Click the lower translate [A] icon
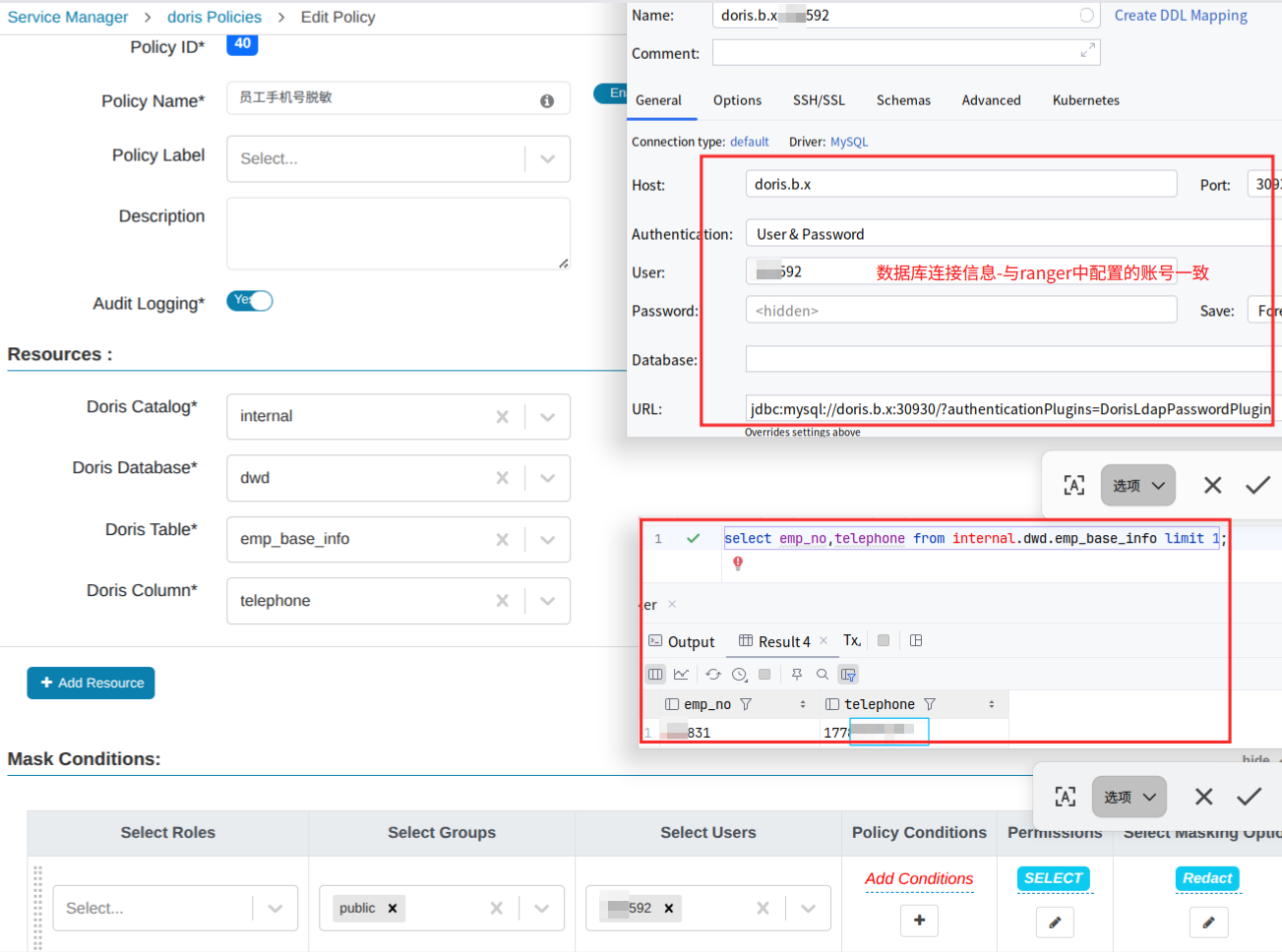The width and height of the screenshot is (1282, 952). 1066,797
